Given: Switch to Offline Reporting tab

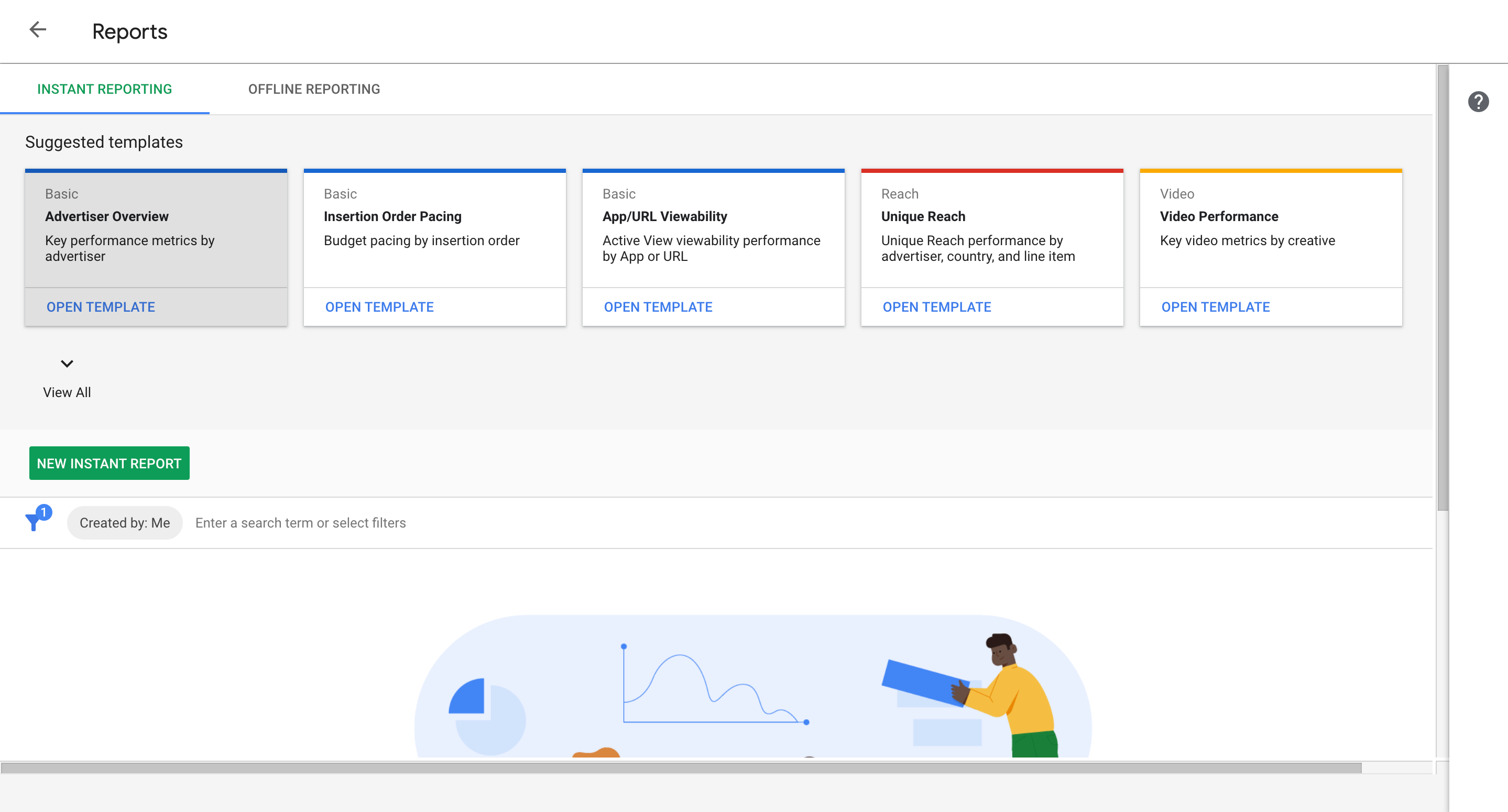Looking at the screenshot, I should (x=314, y=89).
